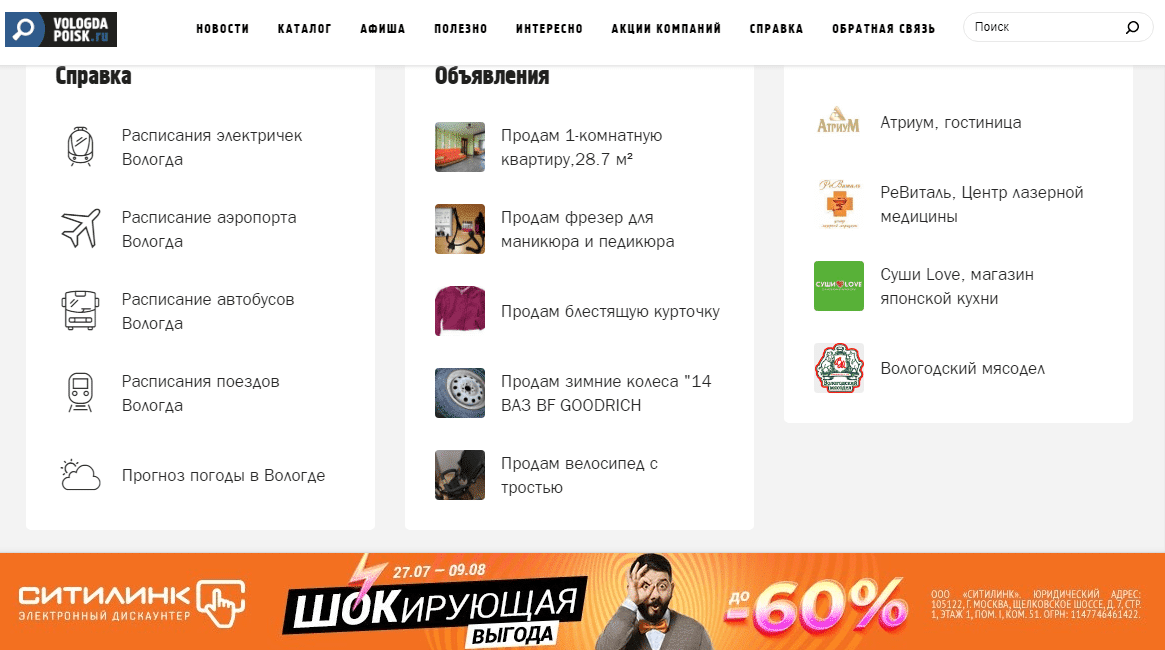
Task: Open link 'РеВиталь, Центр лазерной медицины'
Action: click(x=981, y=204)
